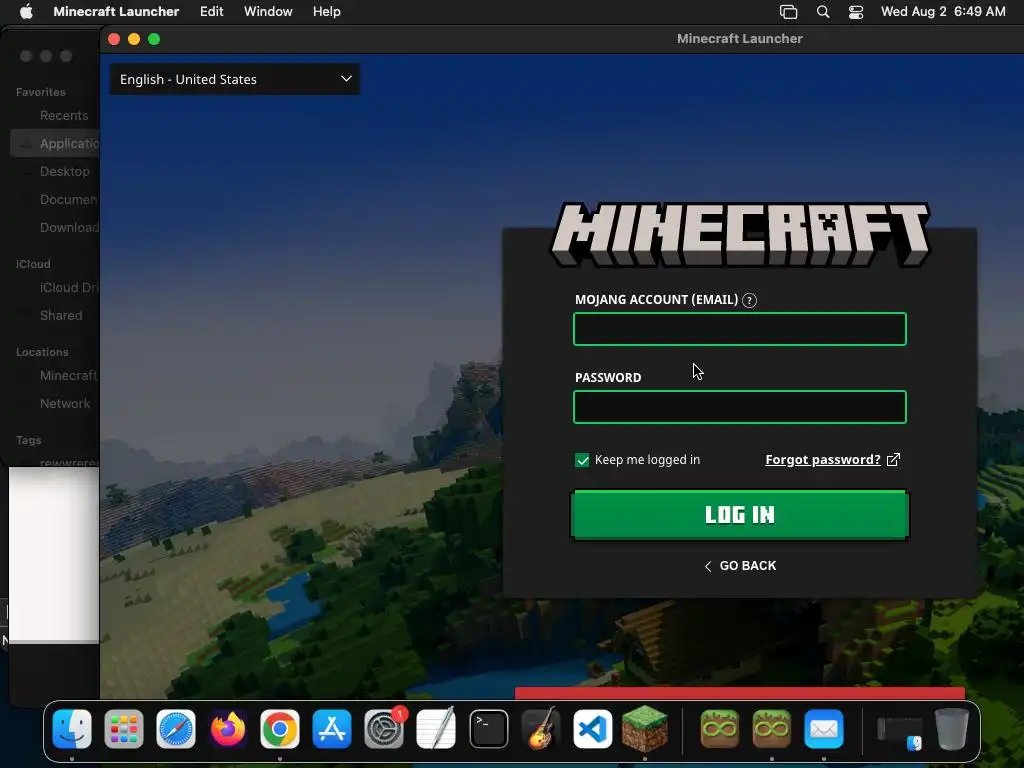Select the Minecraft location in Finder sidebar
Viewport: 1024px width, 768px height.
[x=69, y=376]
